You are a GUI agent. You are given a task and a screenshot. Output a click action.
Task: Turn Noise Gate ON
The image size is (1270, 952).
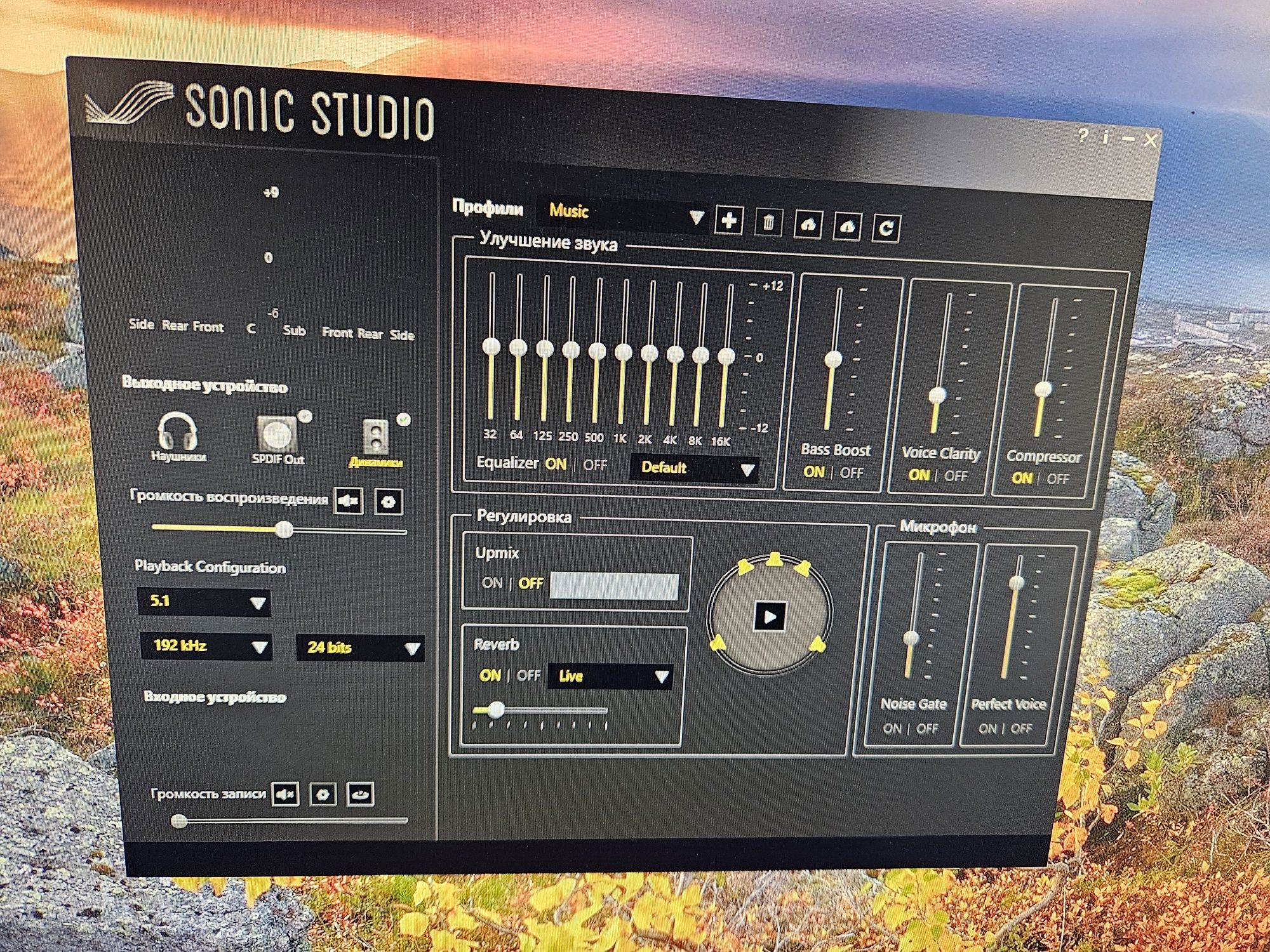(x=892, y=729)
